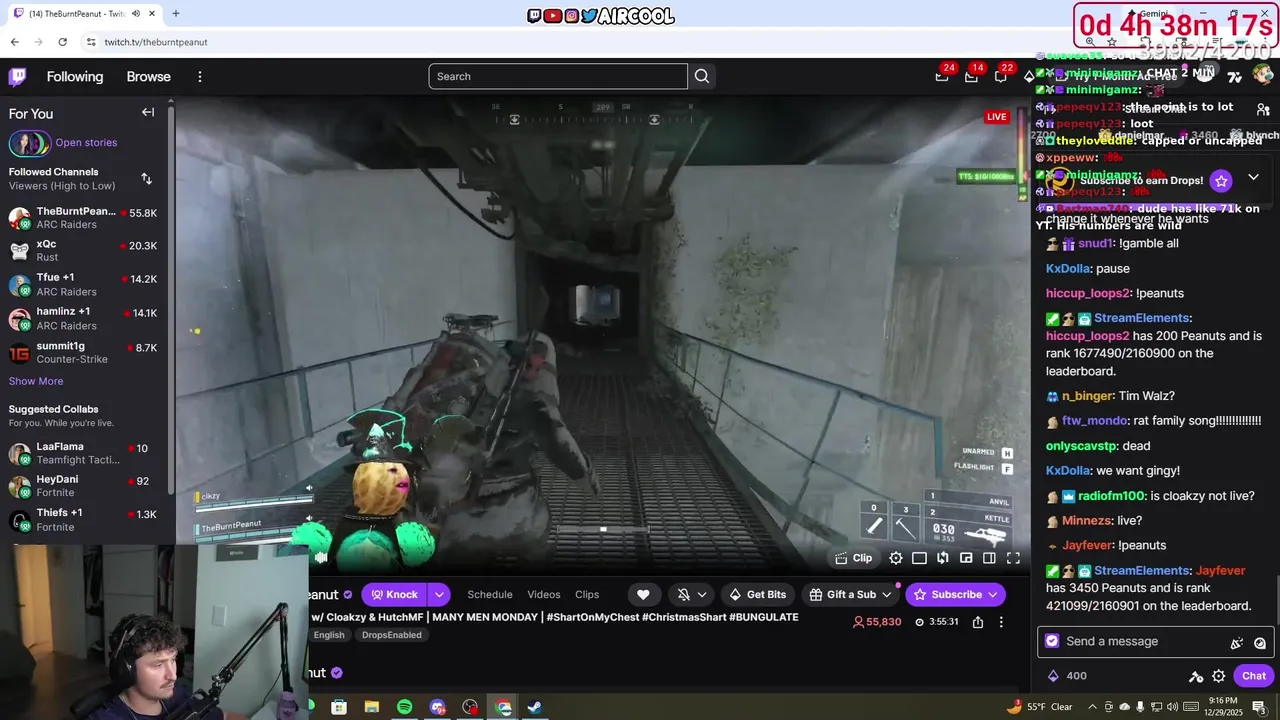1280x720 pixels.
Task: Click the Get Bits diamond icon in top bar
Action: [x=1029, y=77]
